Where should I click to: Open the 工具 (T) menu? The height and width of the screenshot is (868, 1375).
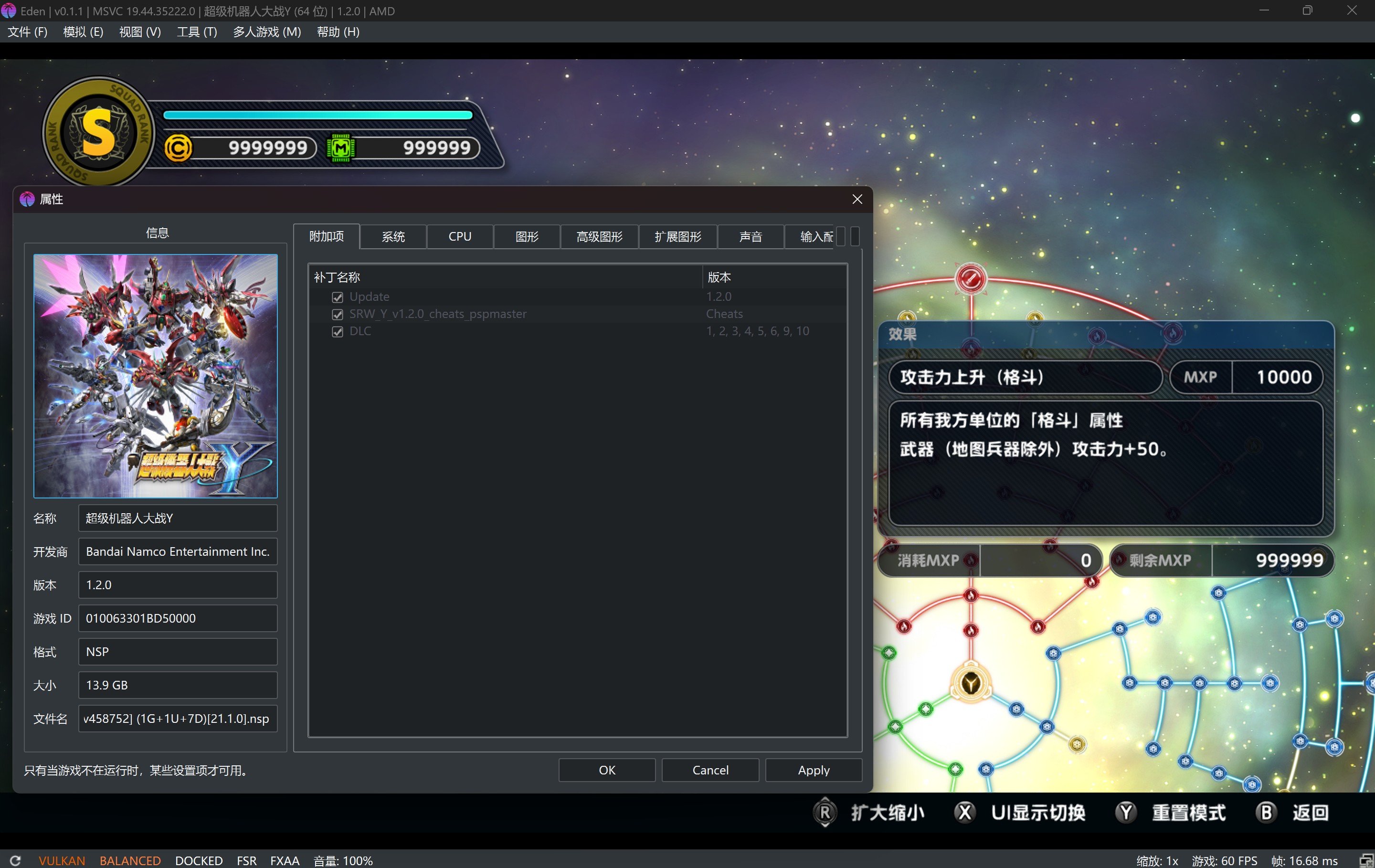(x=197, y=32)
